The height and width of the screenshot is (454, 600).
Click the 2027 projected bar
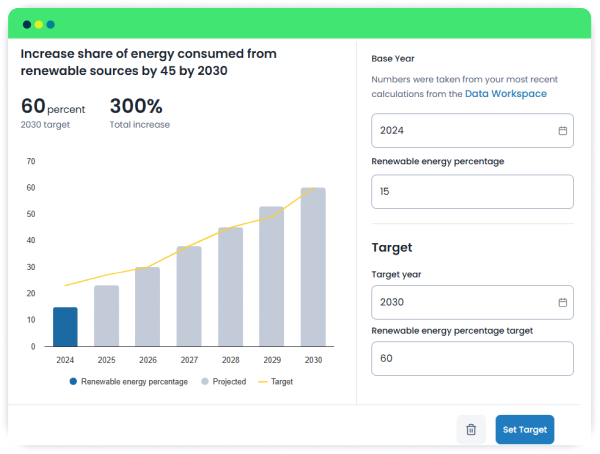[189, 296]
